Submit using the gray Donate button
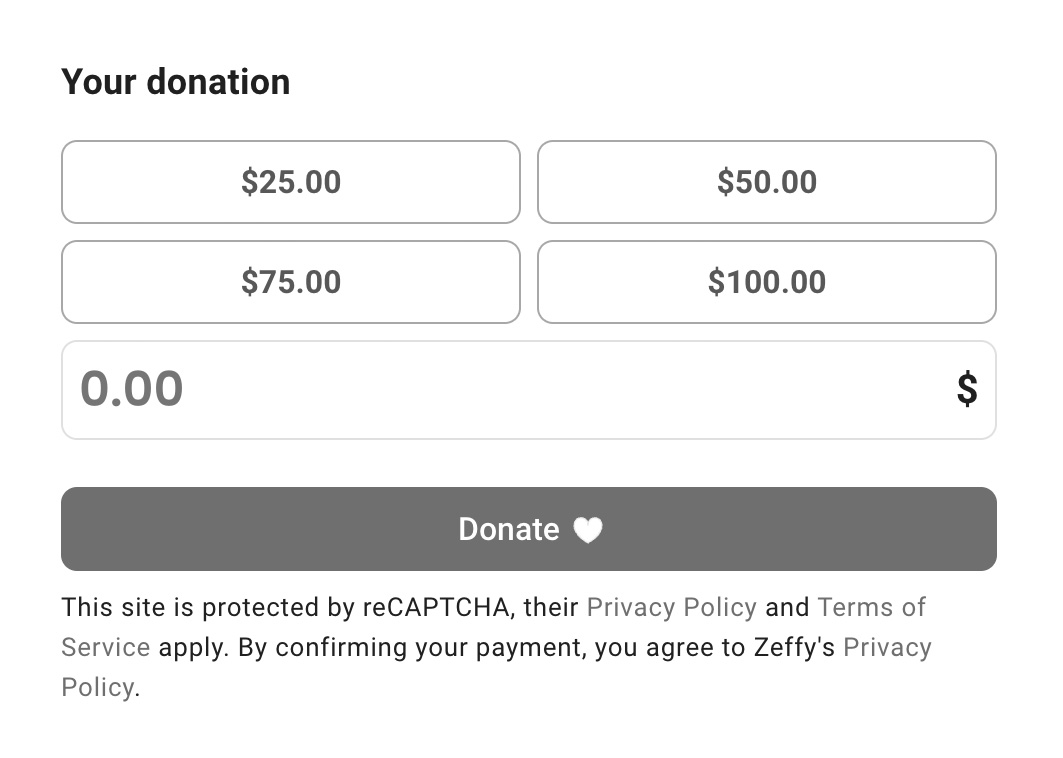1063x758 pixels. tap(529, 529)
